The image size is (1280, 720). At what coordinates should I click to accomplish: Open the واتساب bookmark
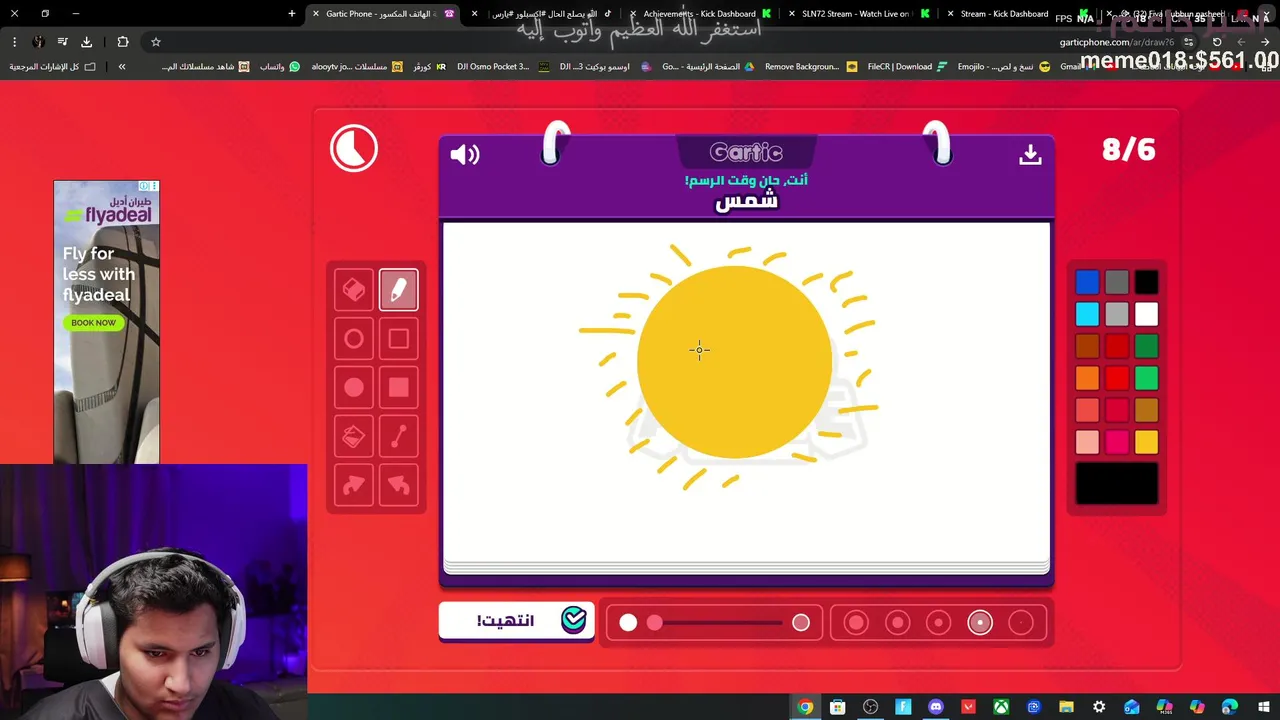pos(280,67)
